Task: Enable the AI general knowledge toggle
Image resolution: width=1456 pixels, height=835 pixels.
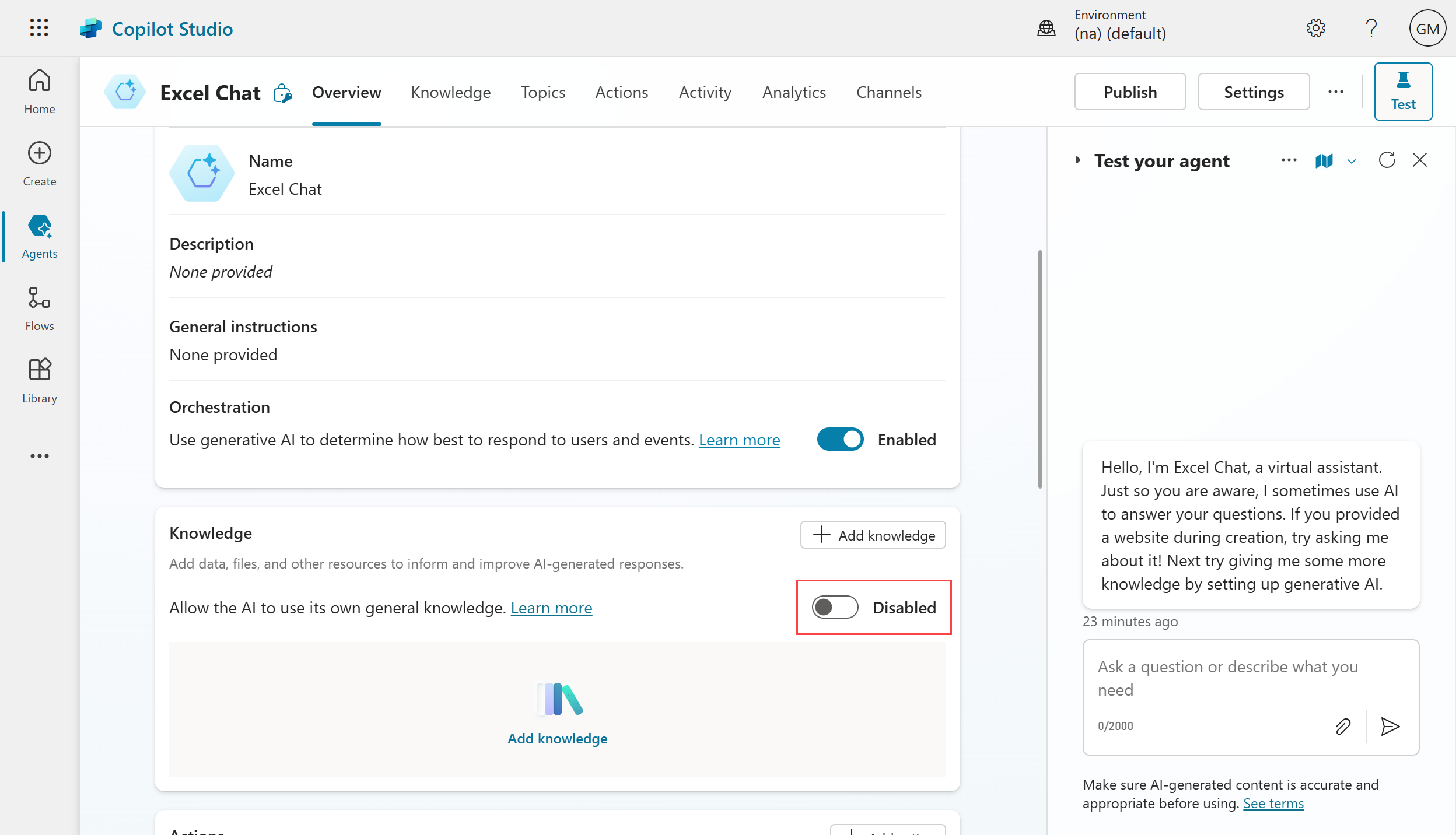Action: (x=835, y=607)
